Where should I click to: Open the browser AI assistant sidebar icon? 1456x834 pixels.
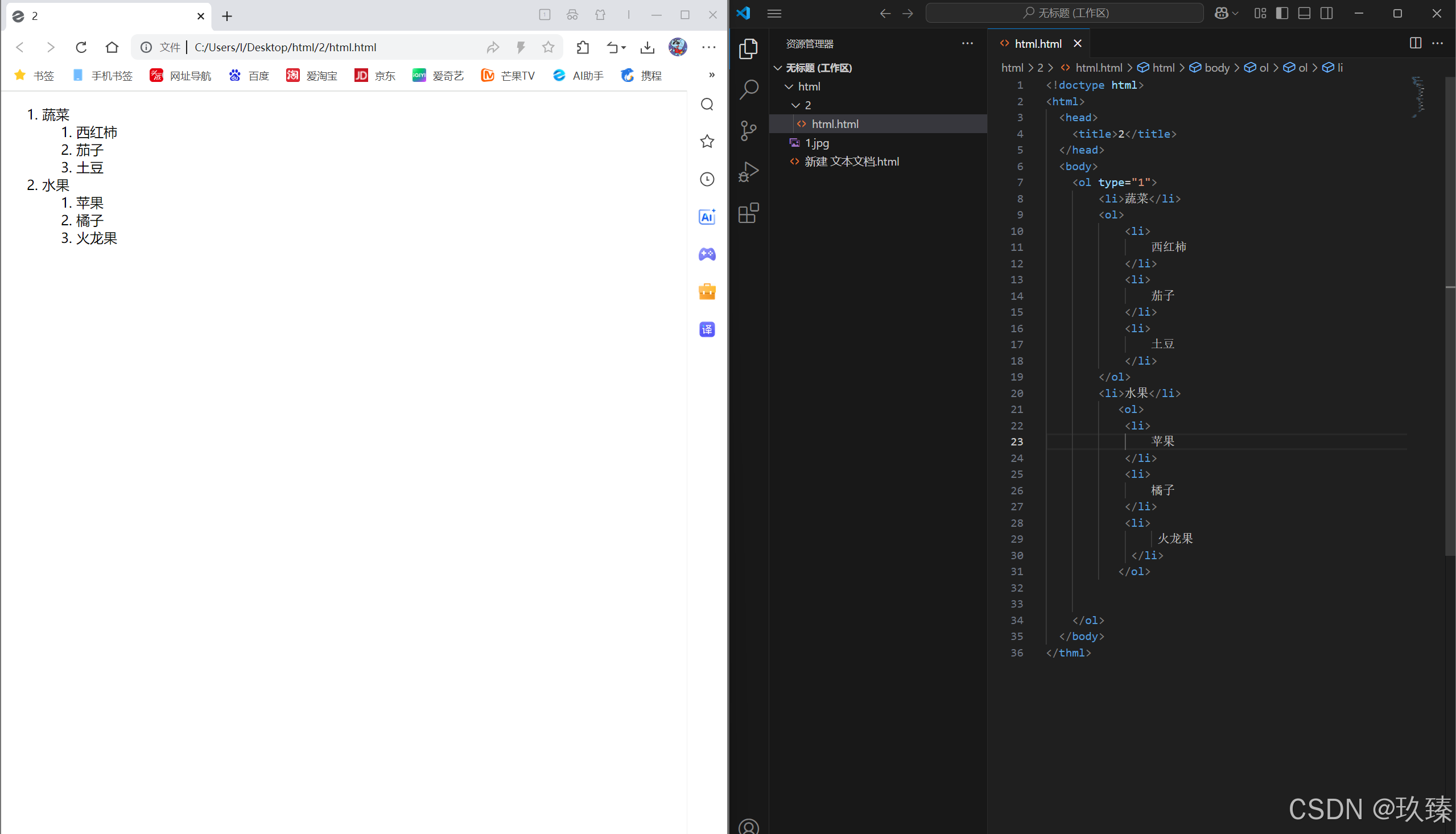[707, 217]
